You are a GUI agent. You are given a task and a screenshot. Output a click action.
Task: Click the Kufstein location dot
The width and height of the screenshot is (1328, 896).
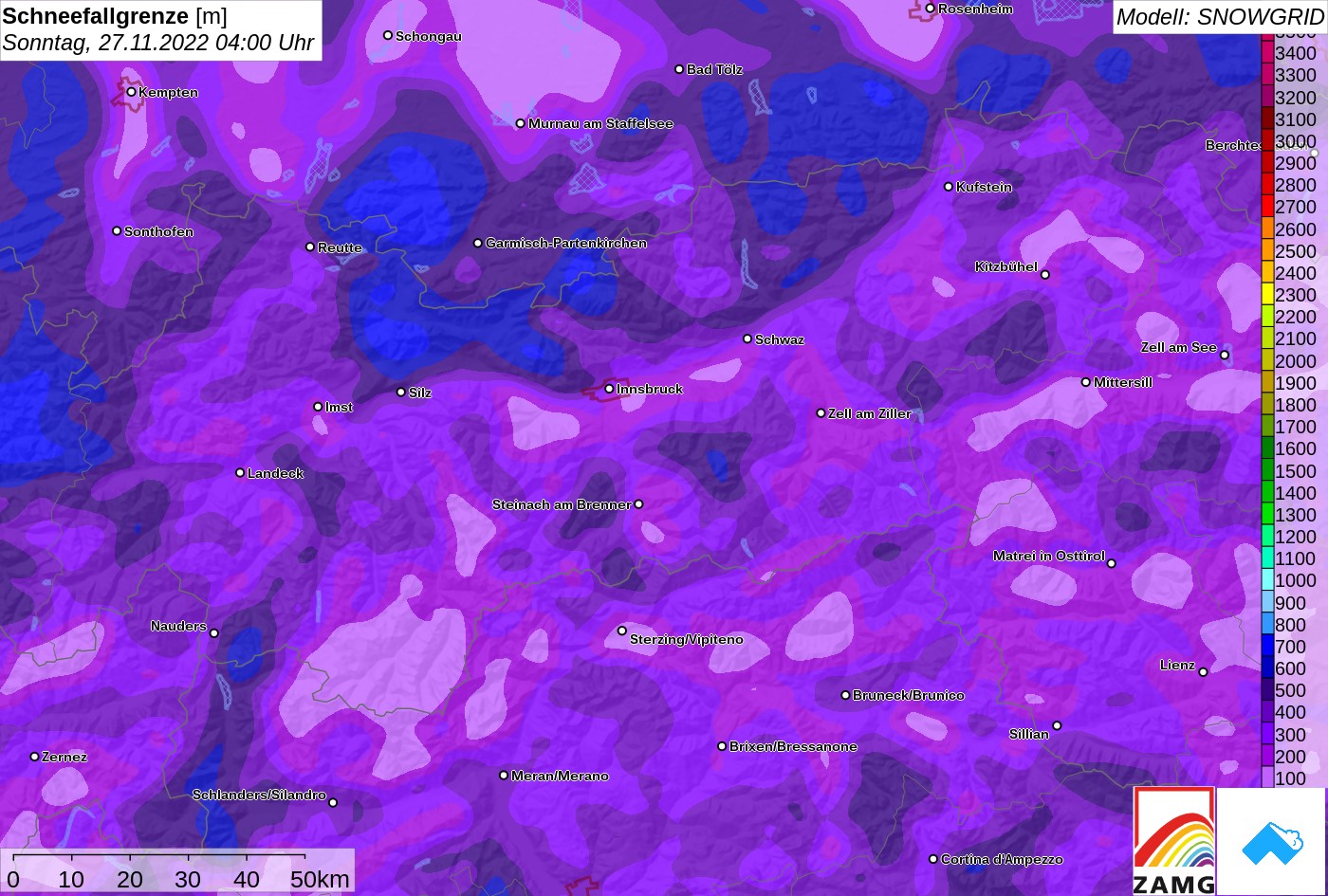(x=949, y=187)
